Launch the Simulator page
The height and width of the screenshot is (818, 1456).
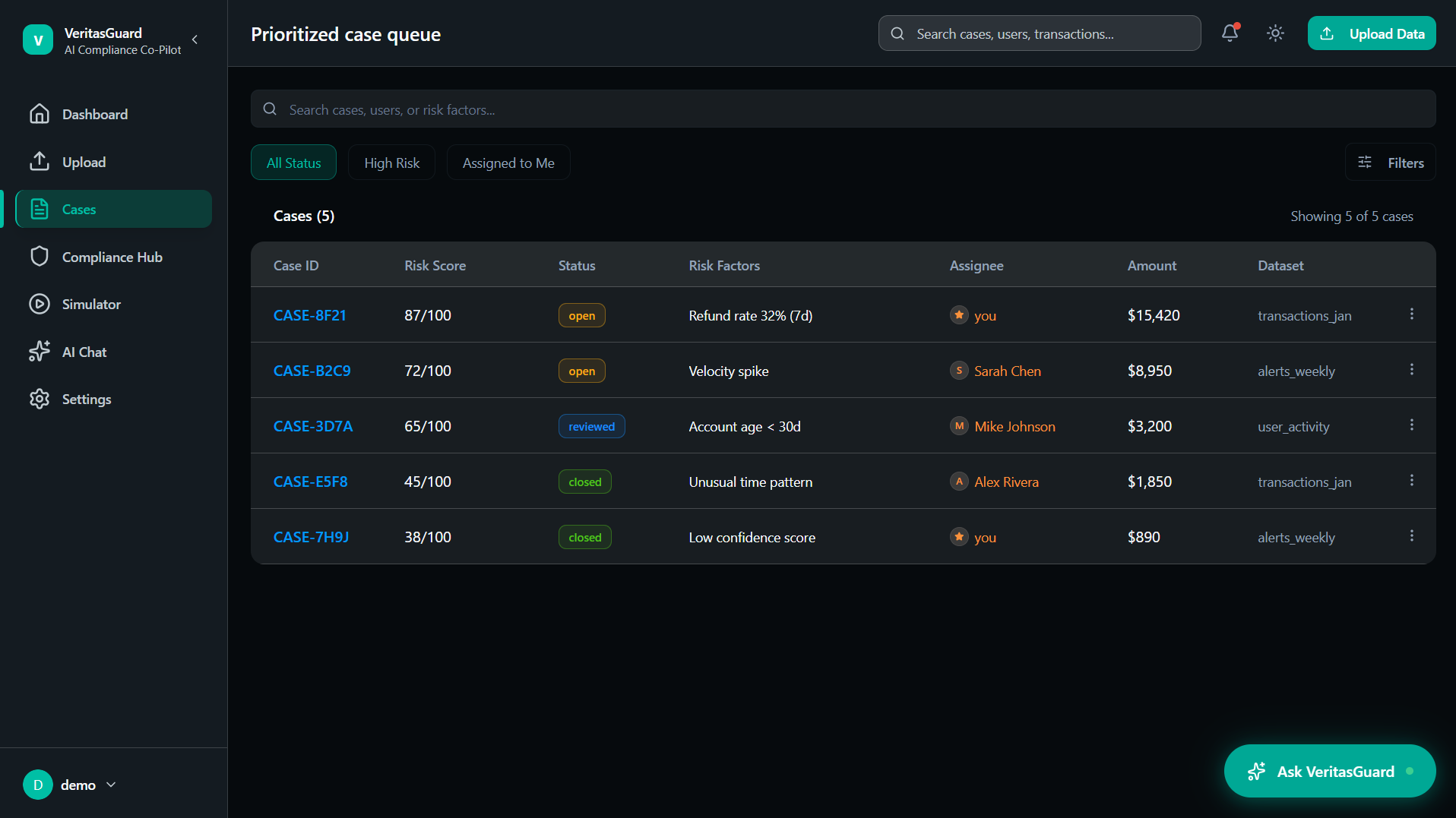pos(113,304)
